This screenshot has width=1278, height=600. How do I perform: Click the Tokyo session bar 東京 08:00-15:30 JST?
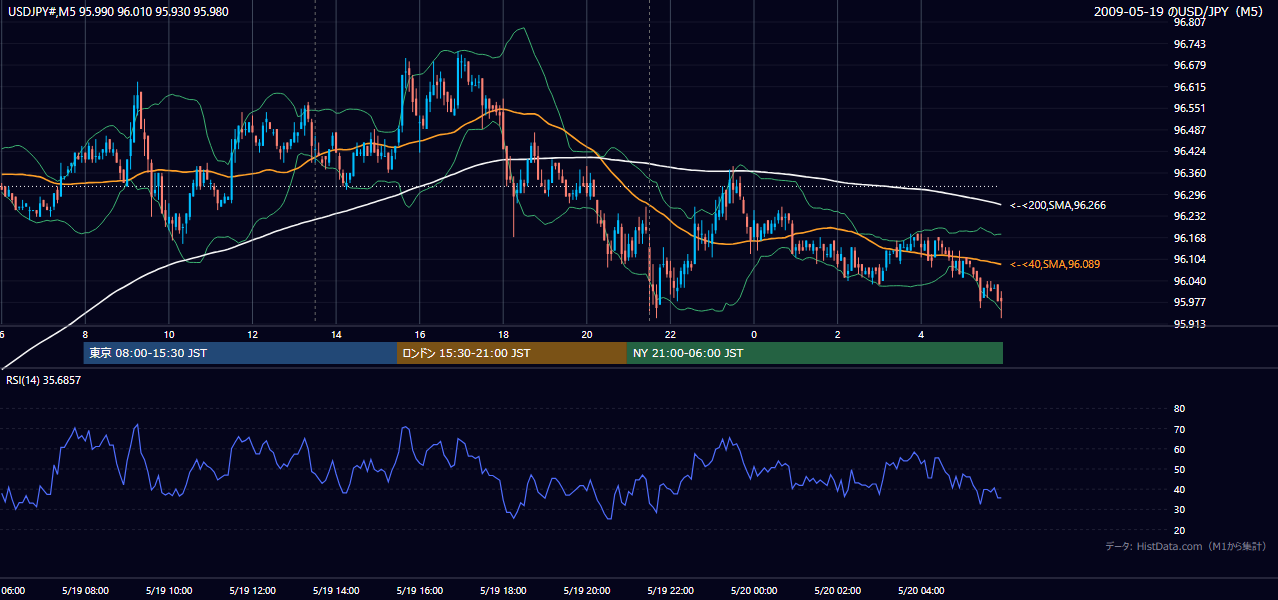pyautogui.click(x=240, y=353)
